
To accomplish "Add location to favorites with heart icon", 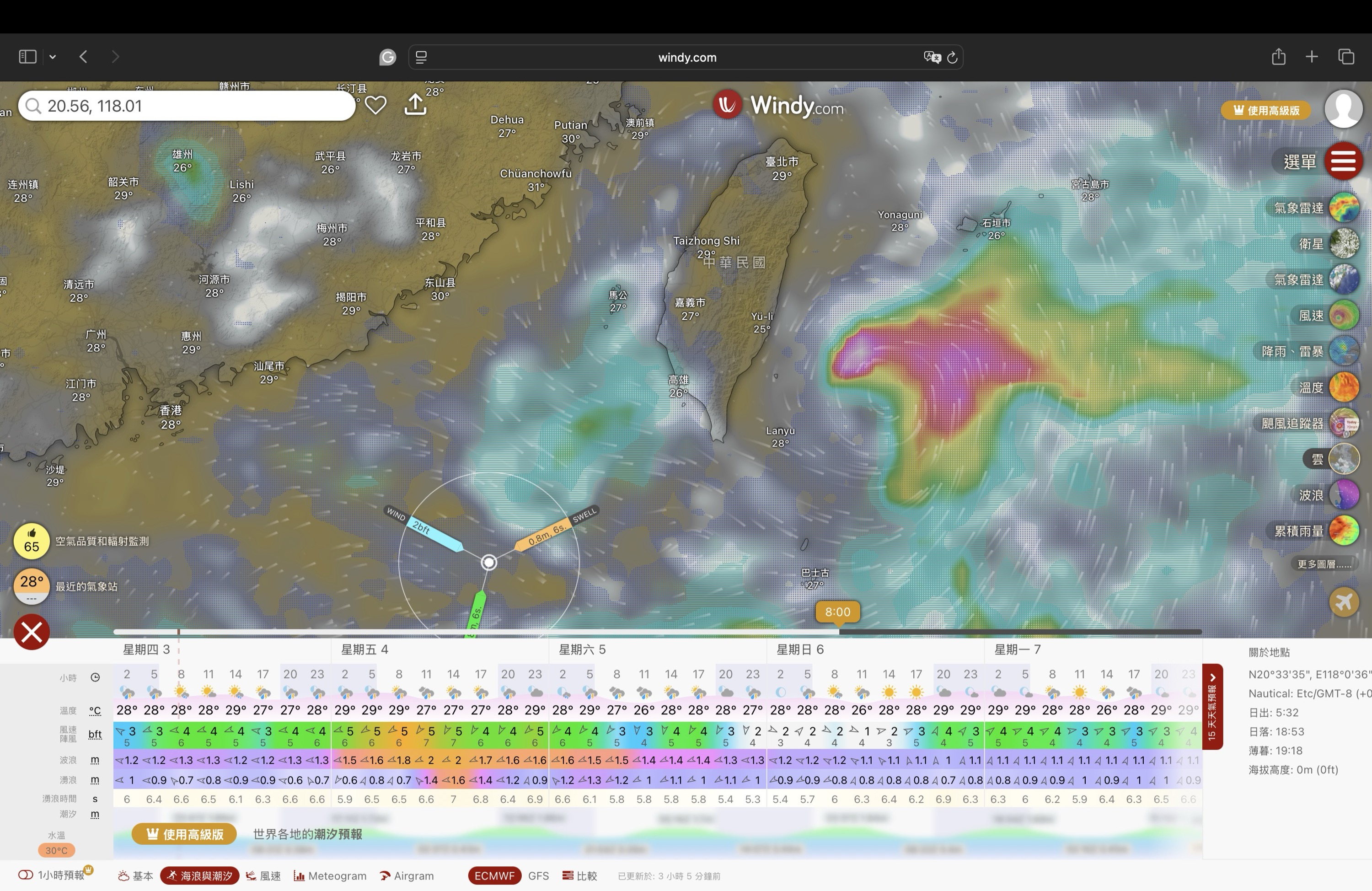I will (x=375, y=105).
